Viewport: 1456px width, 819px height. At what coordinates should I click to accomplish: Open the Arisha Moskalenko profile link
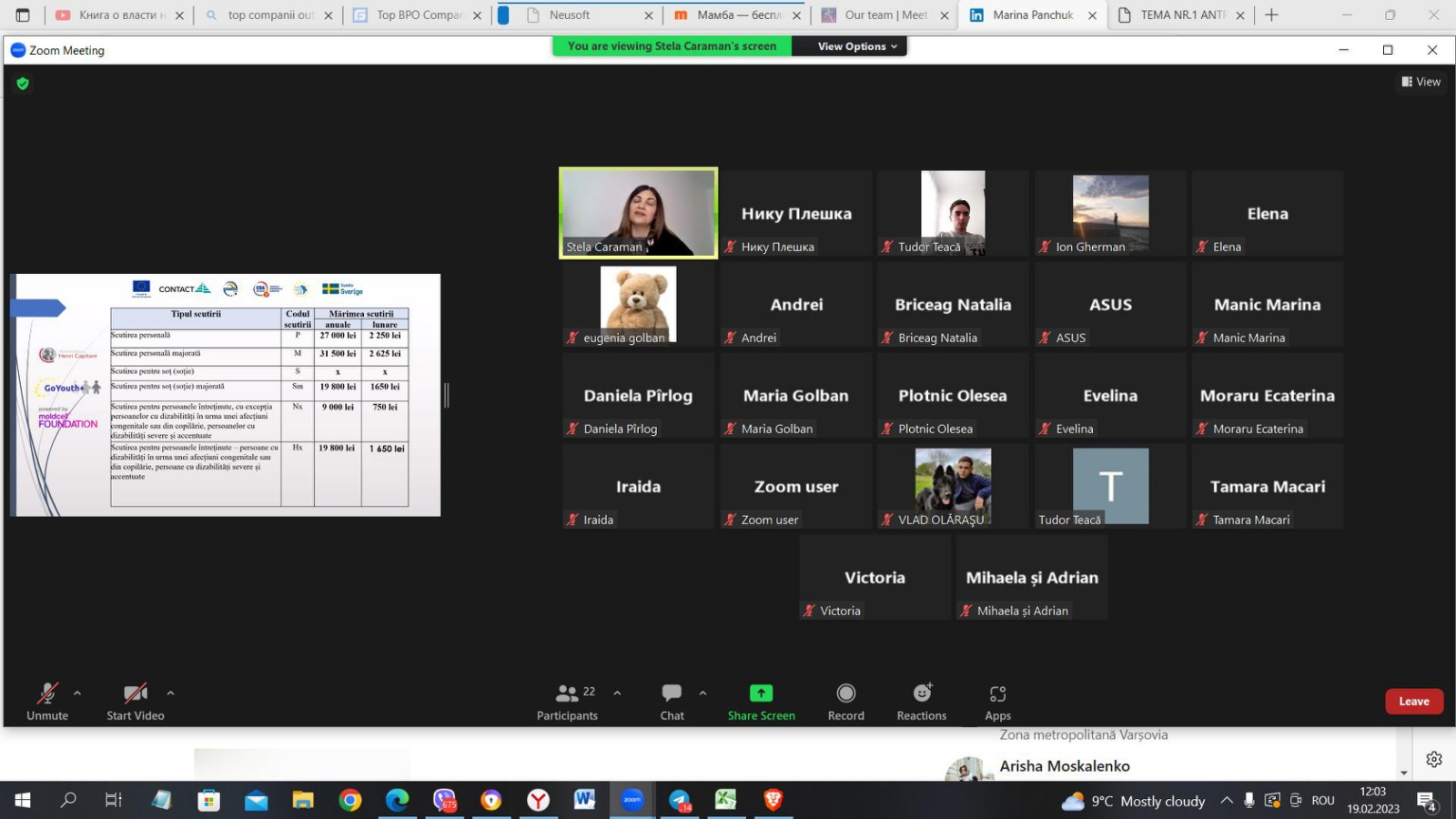1064,766
